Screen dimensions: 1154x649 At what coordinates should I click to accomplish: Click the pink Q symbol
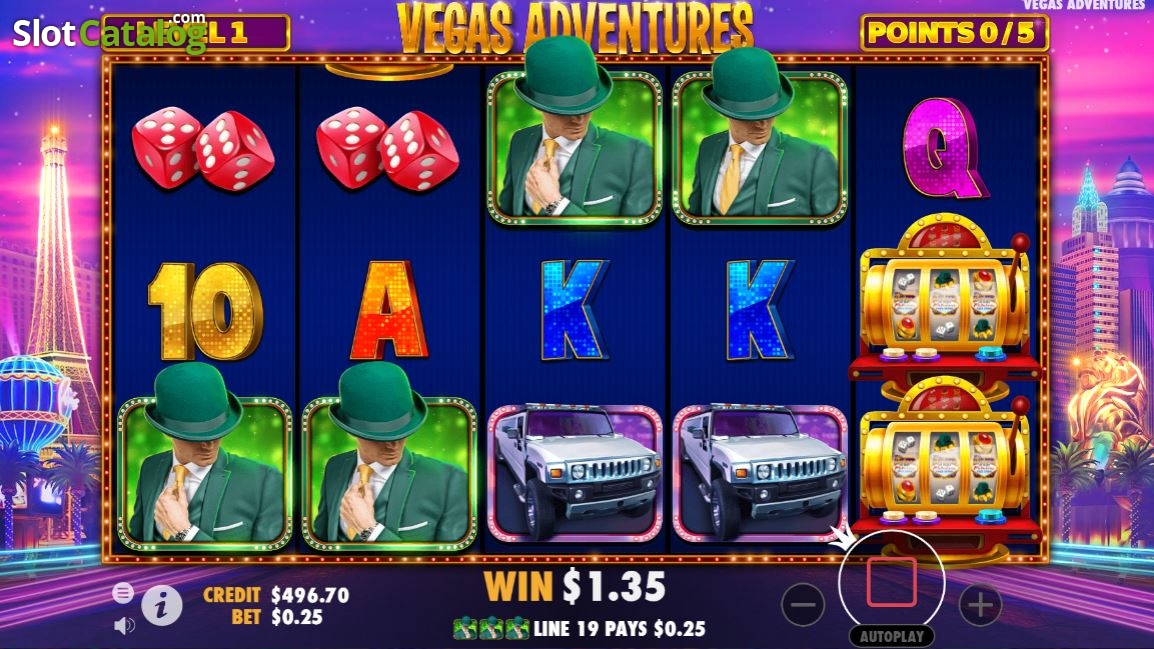[x=944, y=149]
